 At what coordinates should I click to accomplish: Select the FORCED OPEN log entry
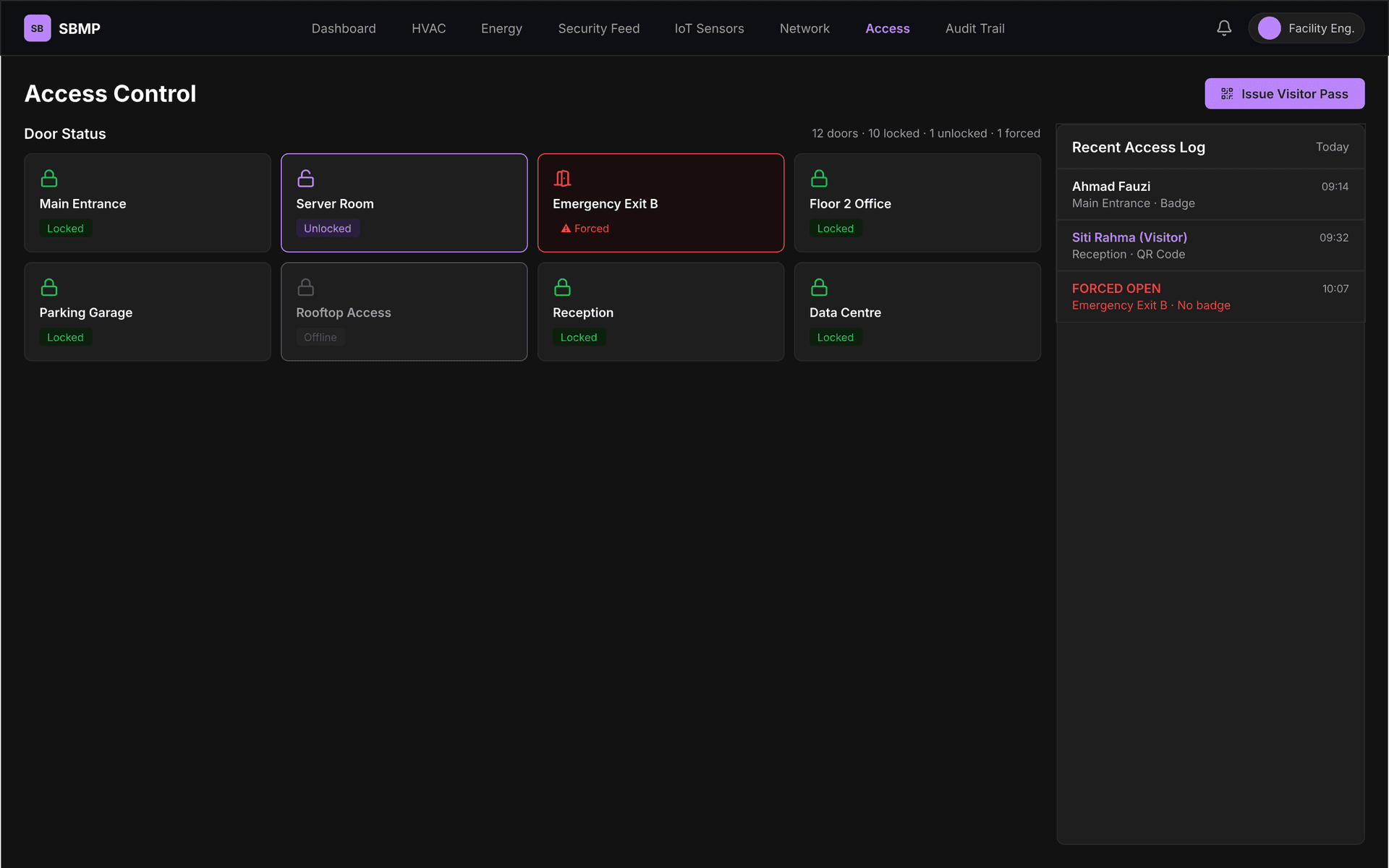1210,297
